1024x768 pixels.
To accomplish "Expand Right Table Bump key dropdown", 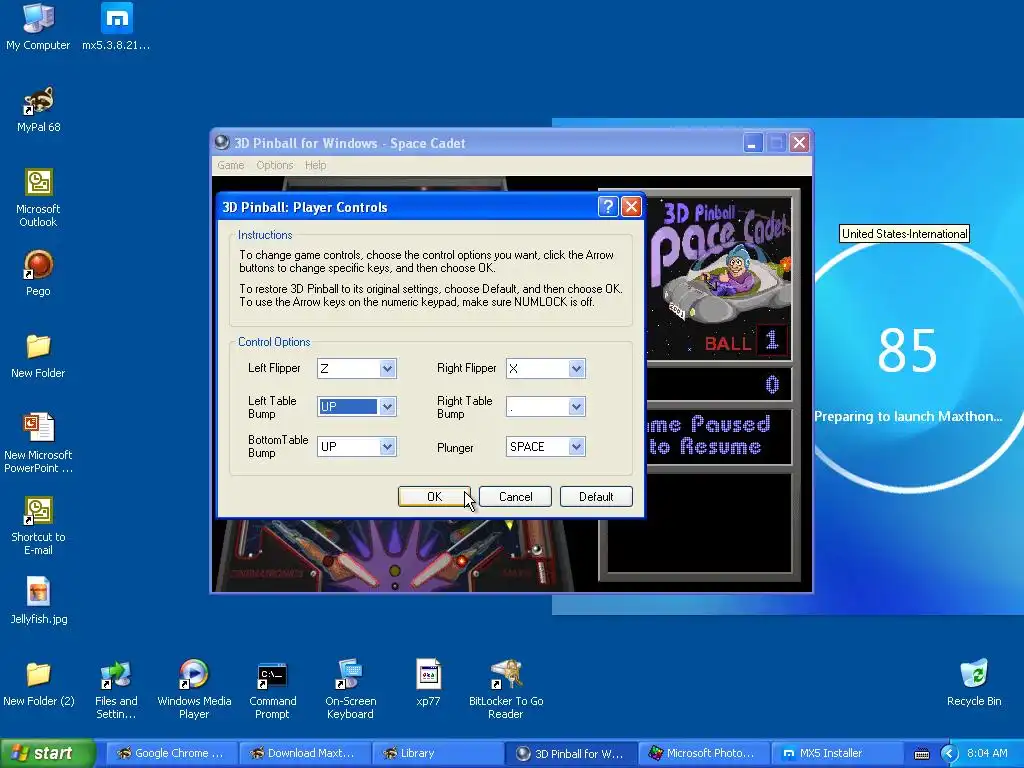I will [576, 407].
